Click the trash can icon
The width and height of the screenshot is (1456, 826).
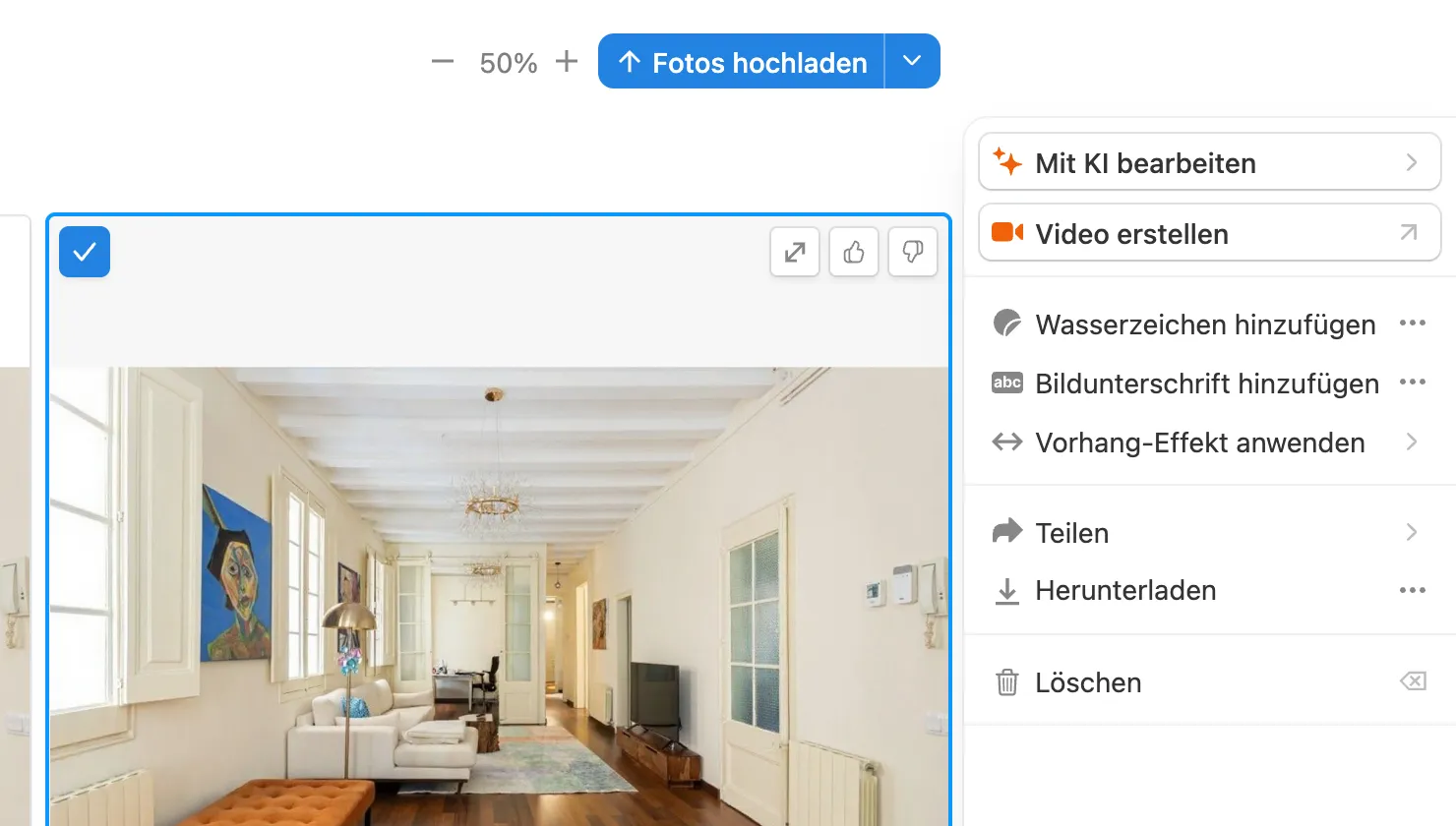[1007, 681]
